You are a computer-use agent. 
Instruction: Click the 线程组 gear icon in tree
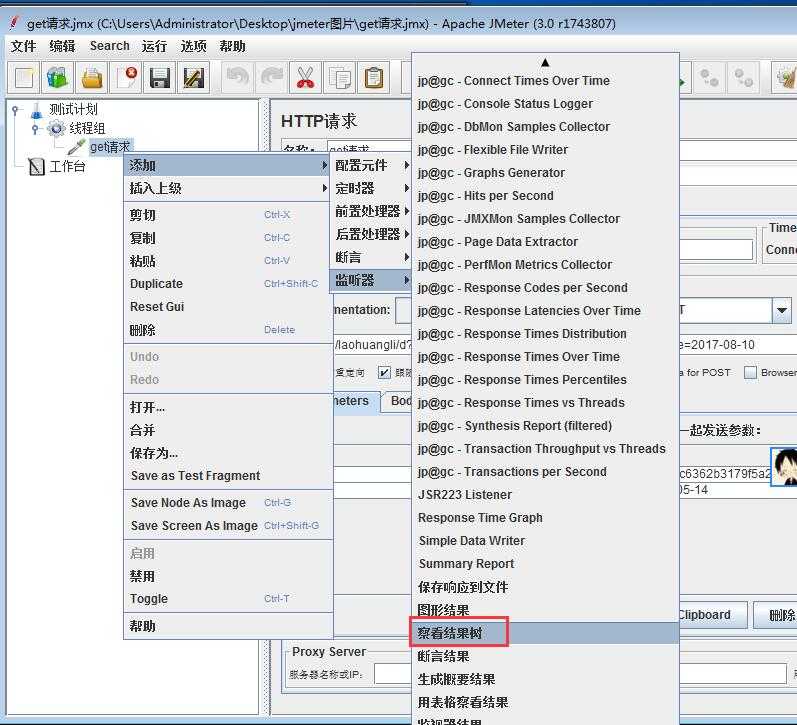pyautogui.click(x=56, y=129)
